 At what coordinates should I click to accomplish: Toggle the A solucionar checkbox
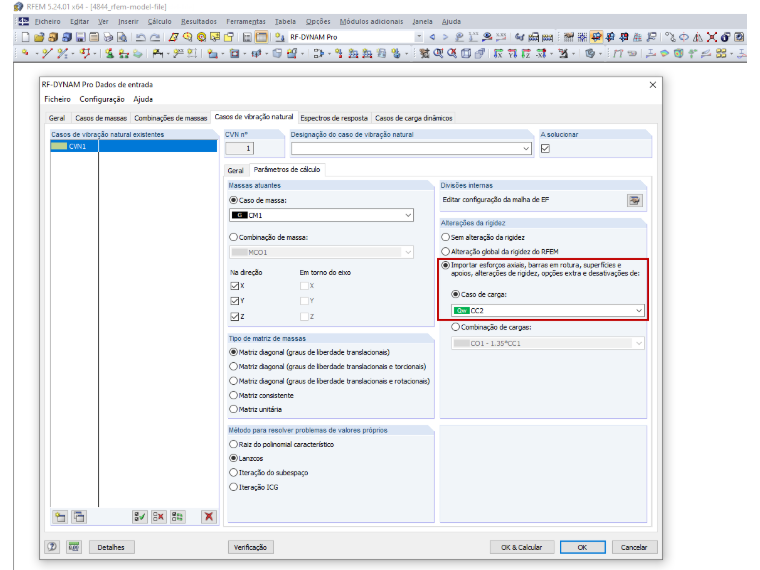tap(545, 148)
